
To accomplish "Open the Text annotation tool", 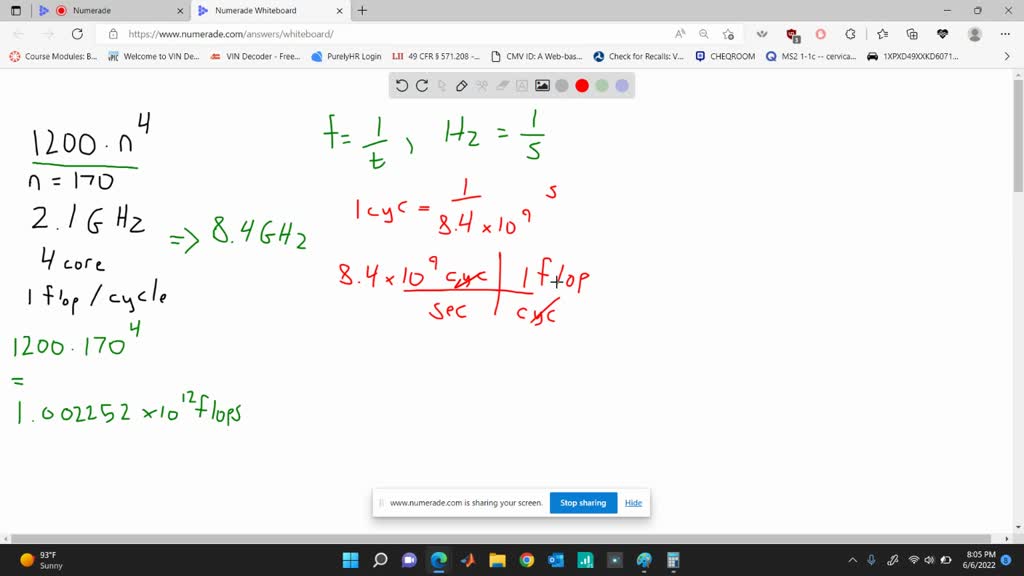I will coord(521,86).
